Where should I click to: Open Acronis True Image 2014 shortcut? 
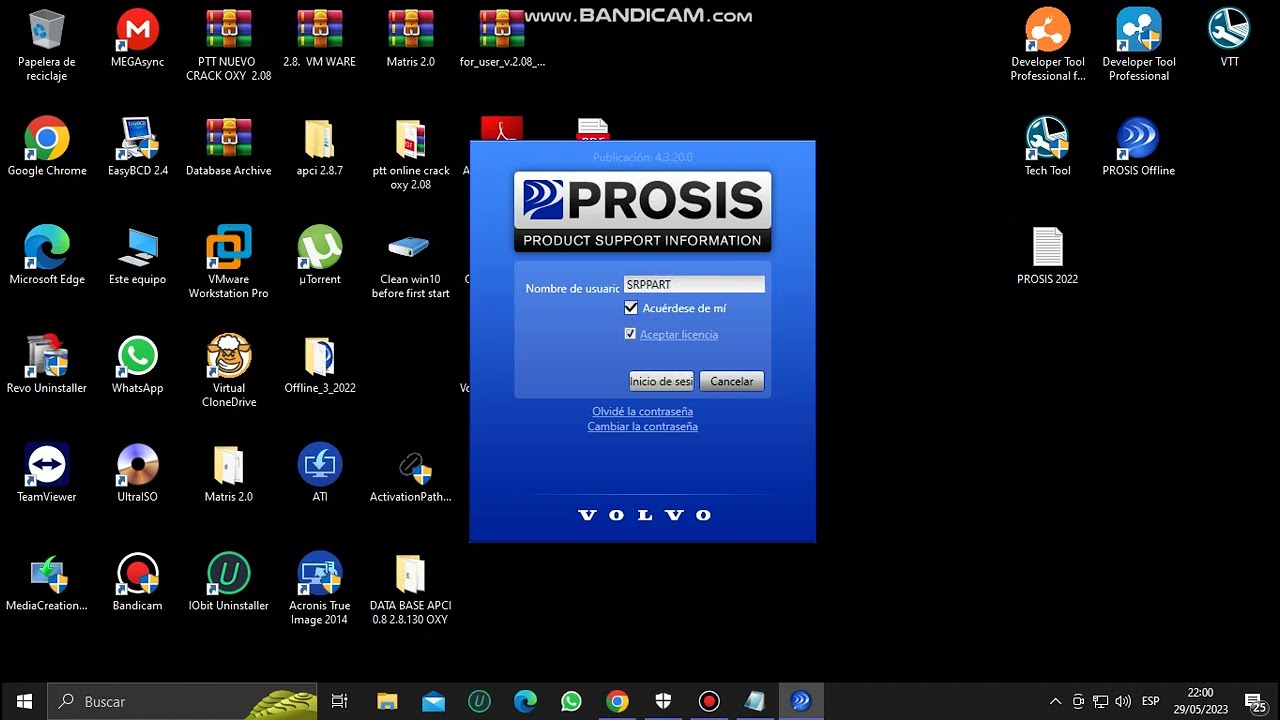pos(319,589)
